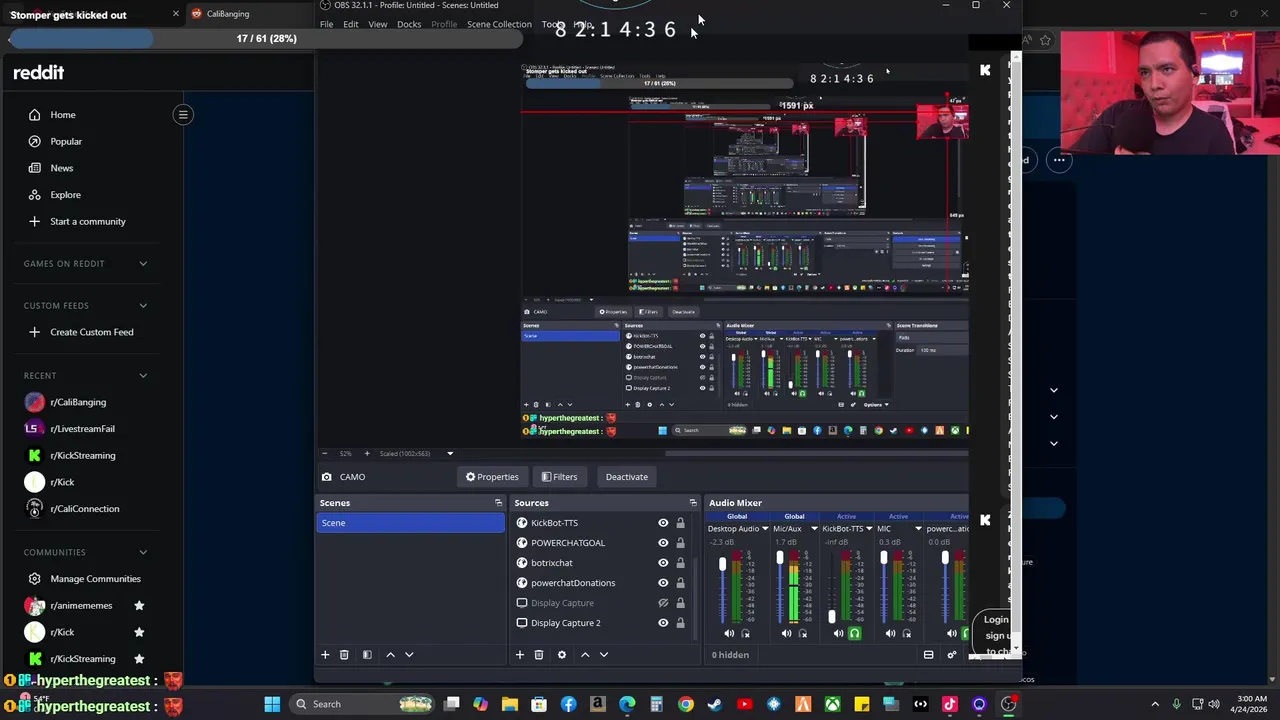Add a new source with the plus icon

click(x=519, y=655)
